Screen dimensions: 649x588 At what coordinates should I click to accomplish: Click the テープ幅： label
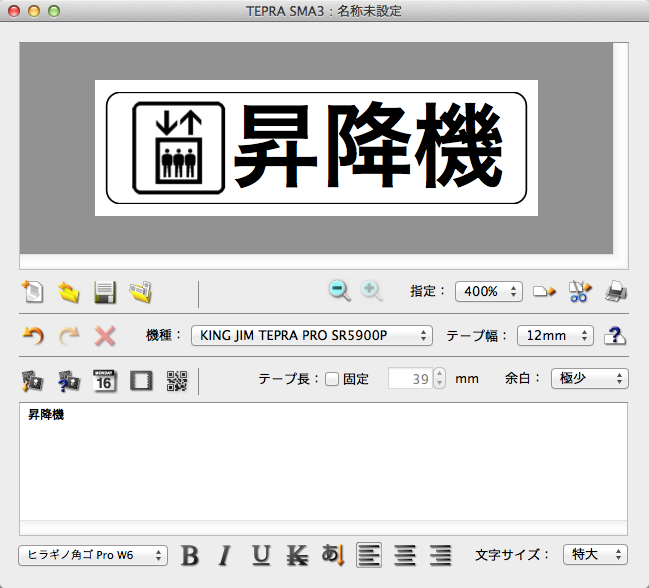pos(477,336)
